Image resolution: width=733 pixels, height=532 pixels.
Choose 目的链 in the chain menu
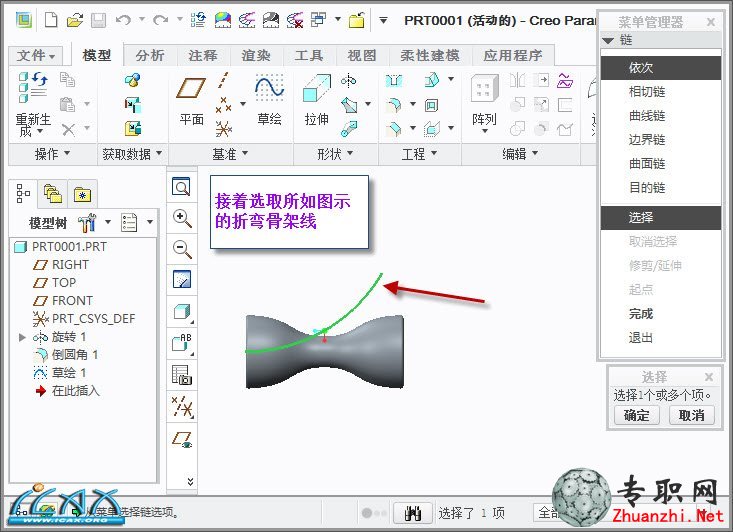661,187
